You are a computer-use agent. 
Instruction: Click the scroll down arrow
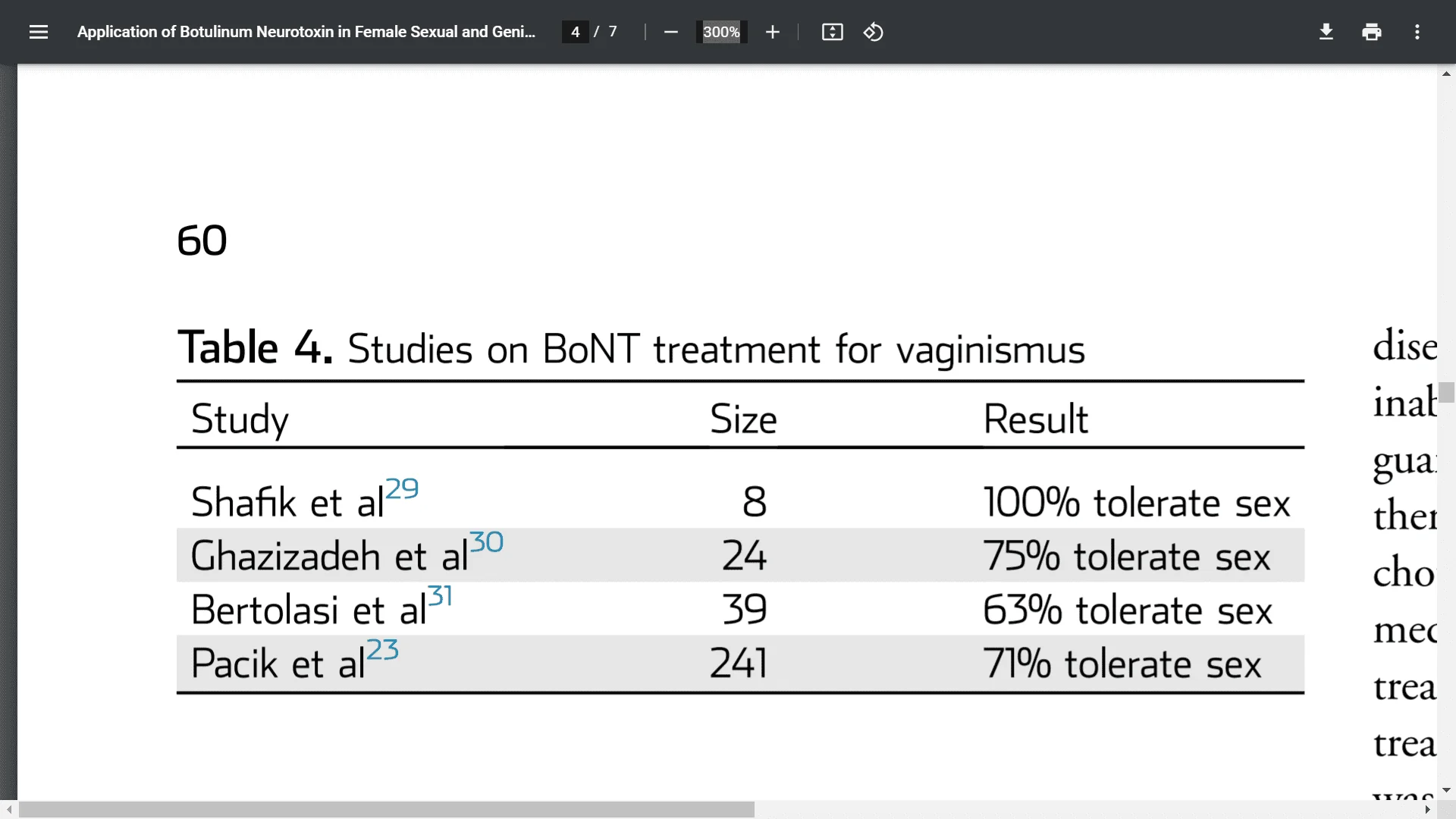pos(1446,790)
